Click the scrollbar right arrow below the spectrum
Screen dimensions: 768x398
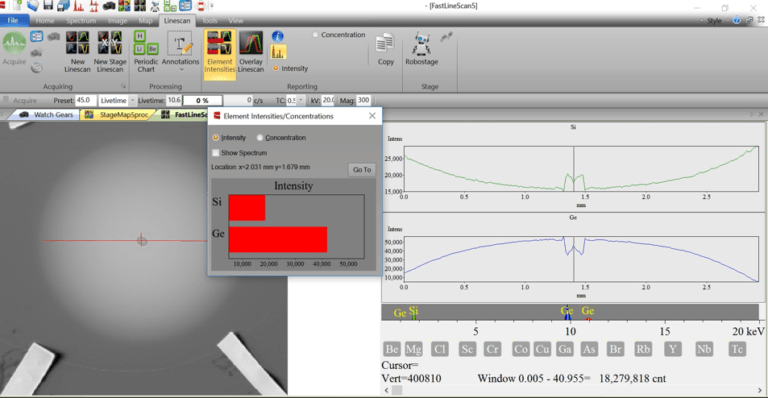[x=760, y=390]
